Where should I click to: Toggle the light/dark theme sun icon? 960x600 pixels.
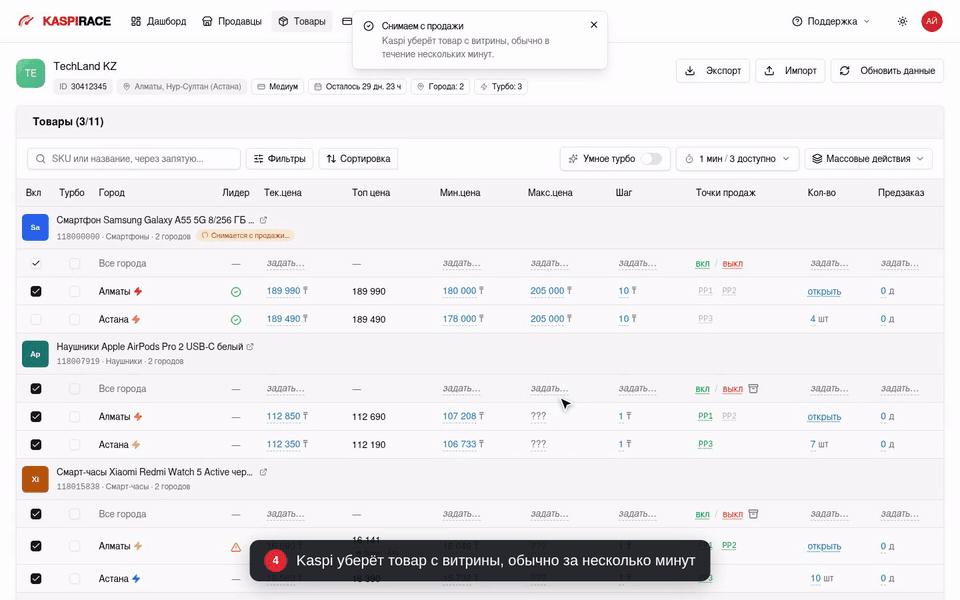(902, 21)
